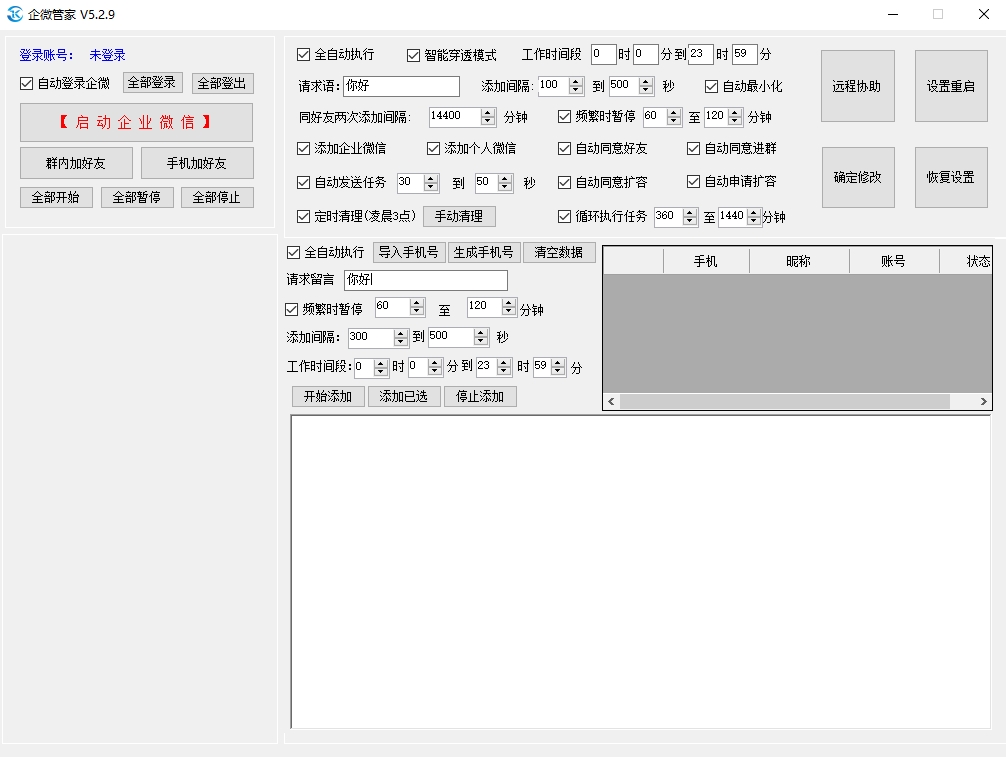This screenshot has height=757, width=1006.
Task: Click 清空数据 clear button
Action: (559, 252)
